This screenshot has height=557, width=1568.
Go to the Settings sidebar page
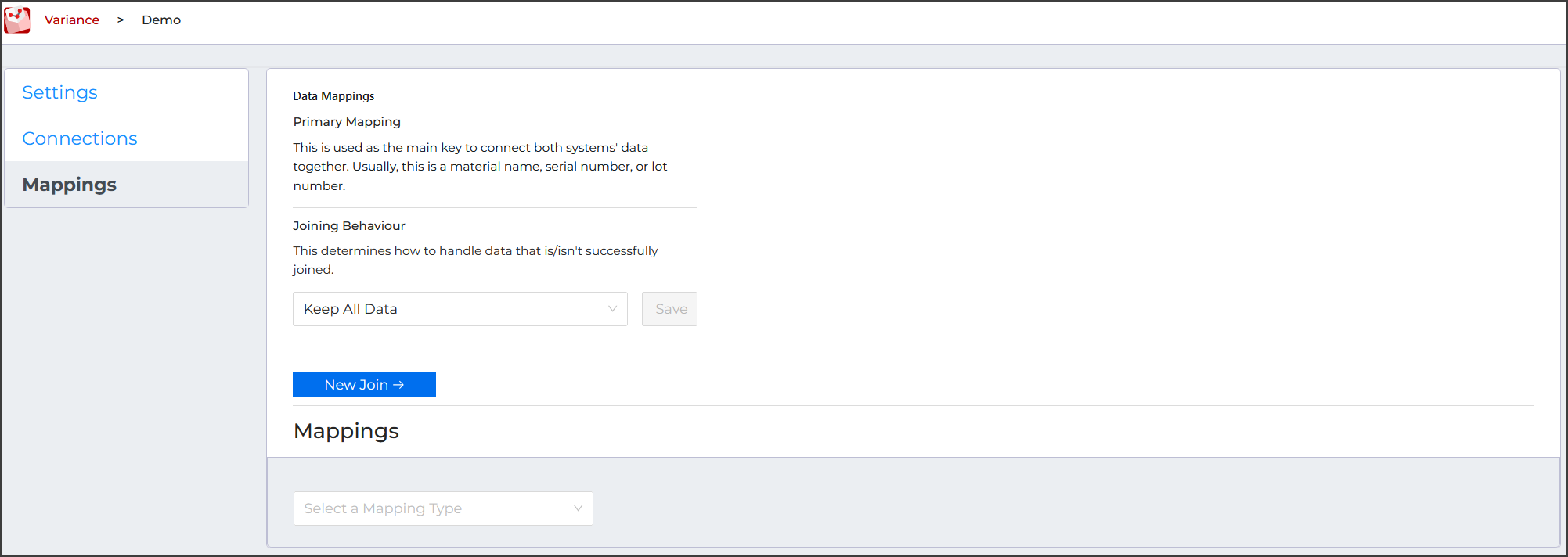(59, 92)
